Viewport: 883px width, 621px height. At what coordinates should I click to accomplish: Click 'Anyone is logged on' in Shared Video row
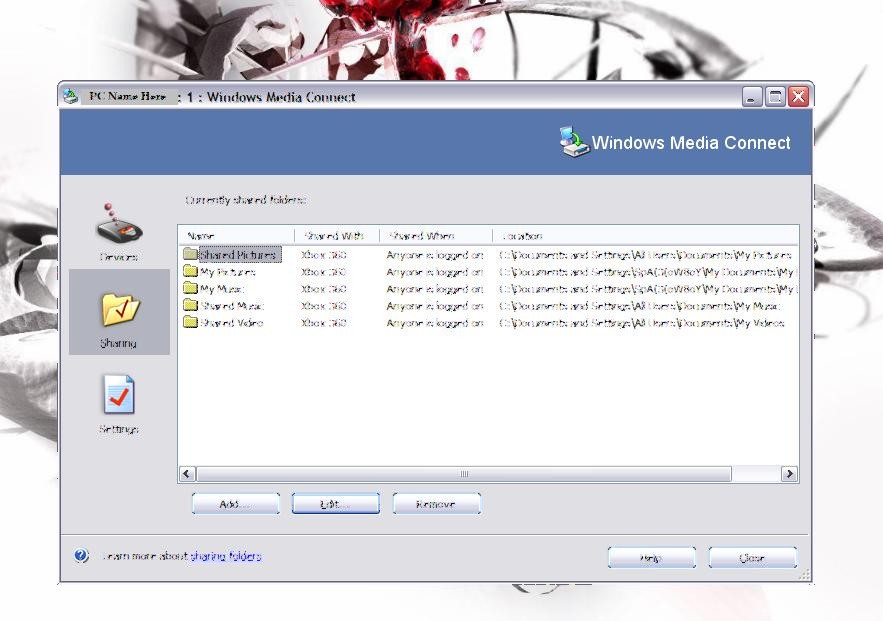(435, 323)
